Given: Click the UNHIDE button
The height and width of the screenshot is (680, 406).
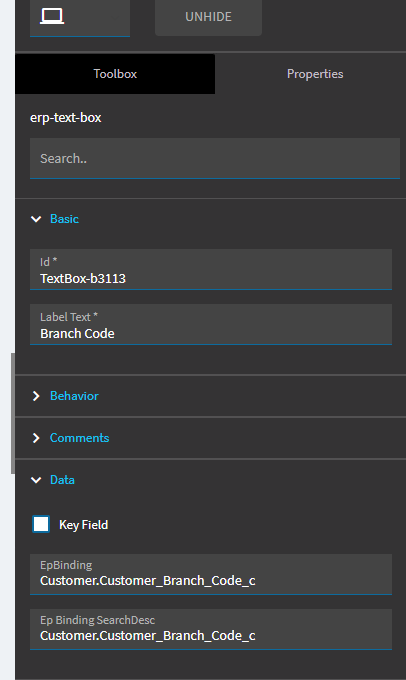Looking at the screenshot, I should click(x=208, y=17).
